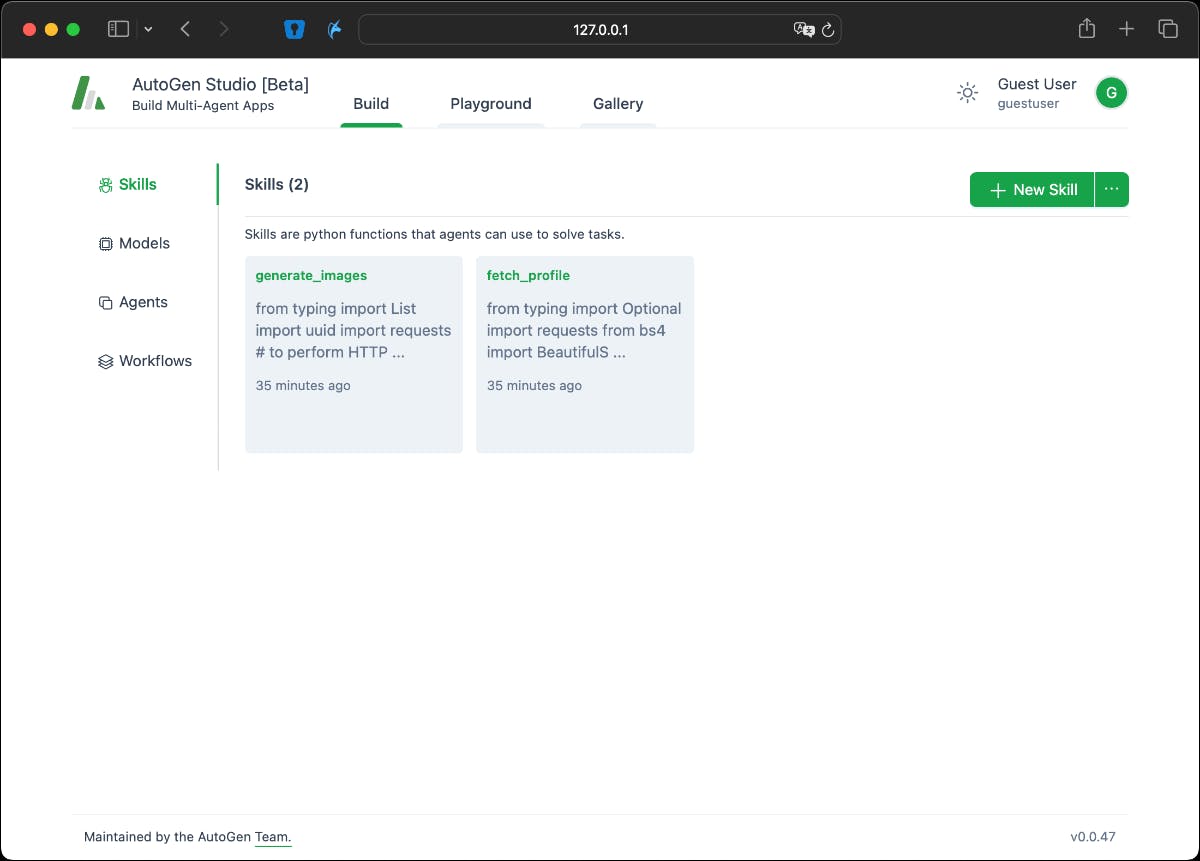Click the translate page icon

[803, 29]
